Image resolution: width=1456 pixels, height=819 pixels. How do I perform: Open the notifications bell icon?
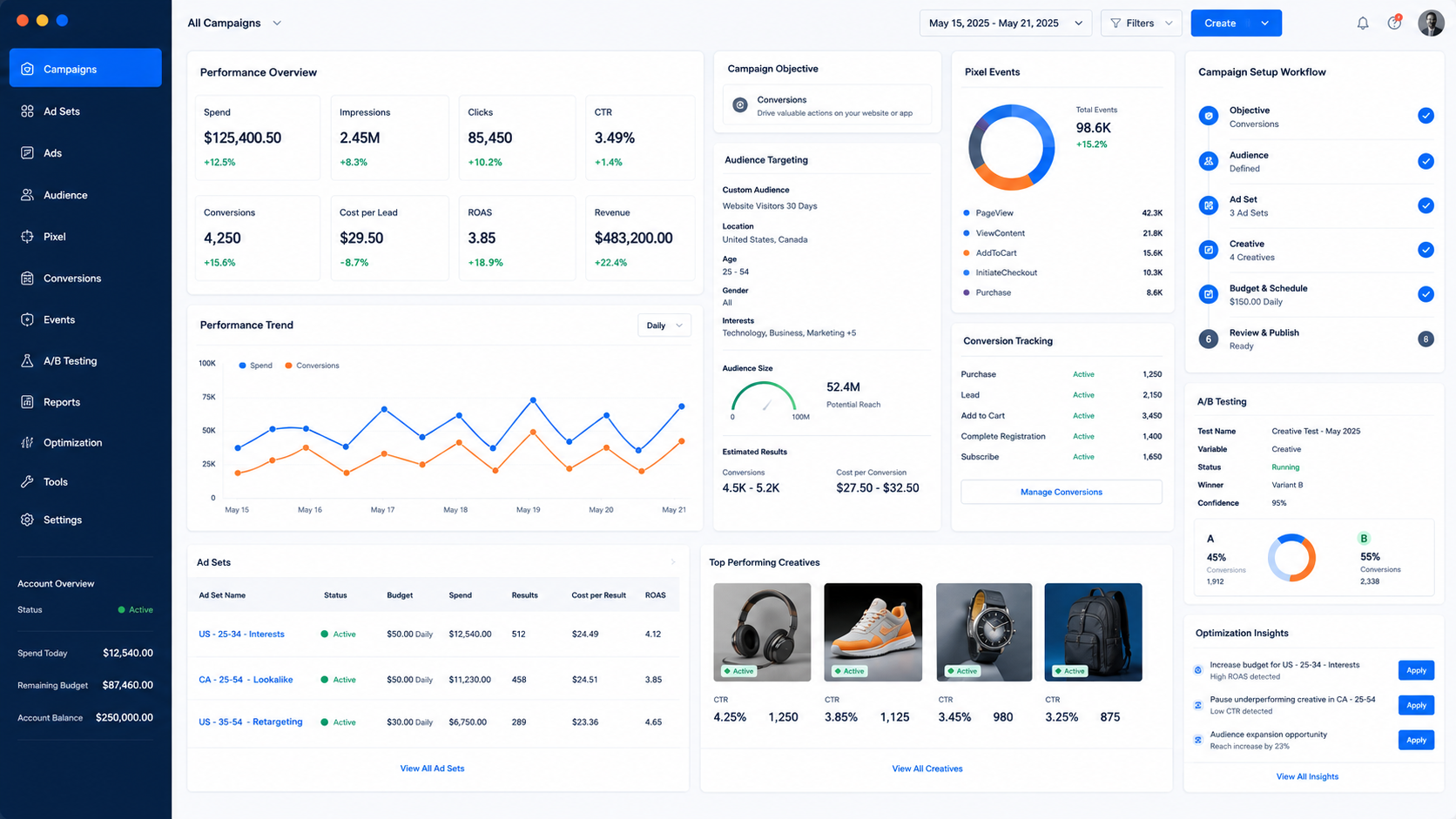point(1363,23)
